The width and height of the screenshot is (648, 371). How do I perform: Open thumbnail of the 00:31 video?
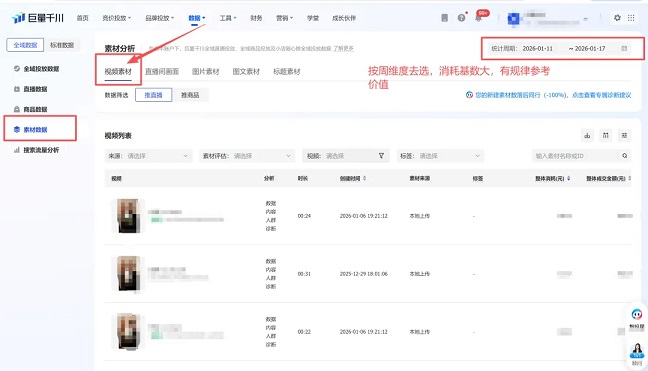pos(129,273)
